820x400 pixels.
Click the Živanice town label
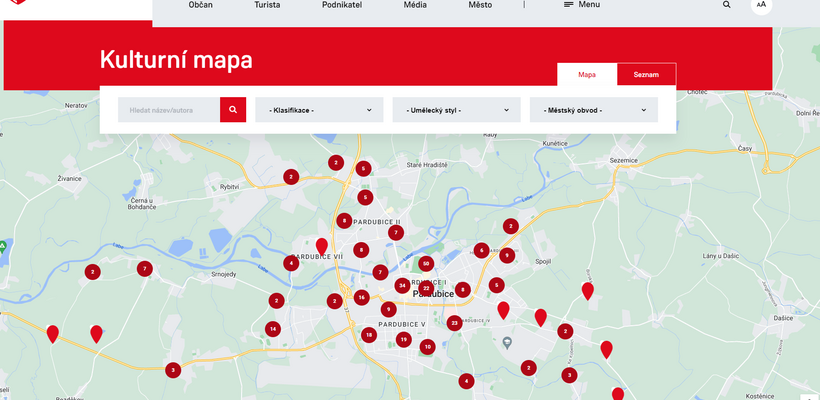(x=70, y=179)
